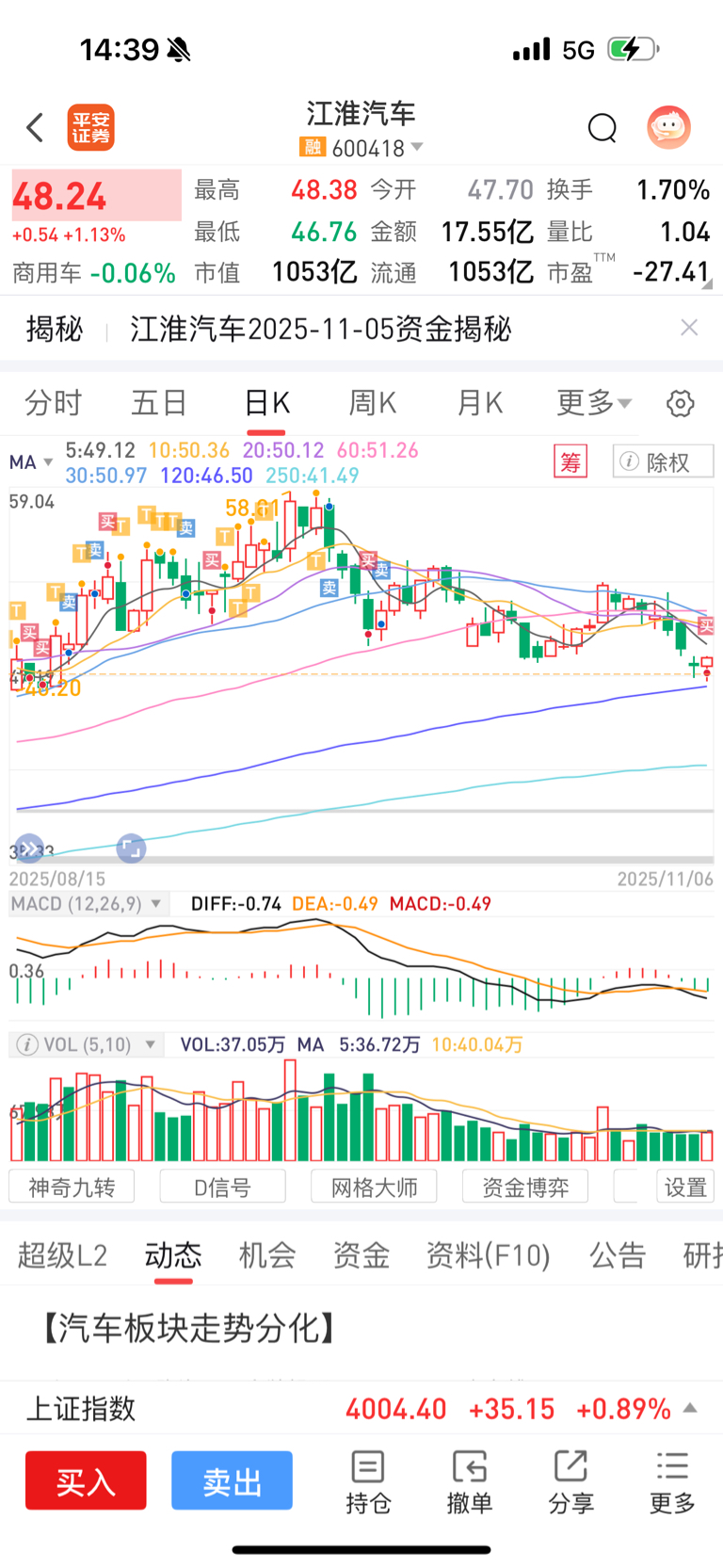Image resolution: width=723 pixels, height=1568 pixels.
Task: Tap 商用车 sector label
Action: (x=46, y=273)
